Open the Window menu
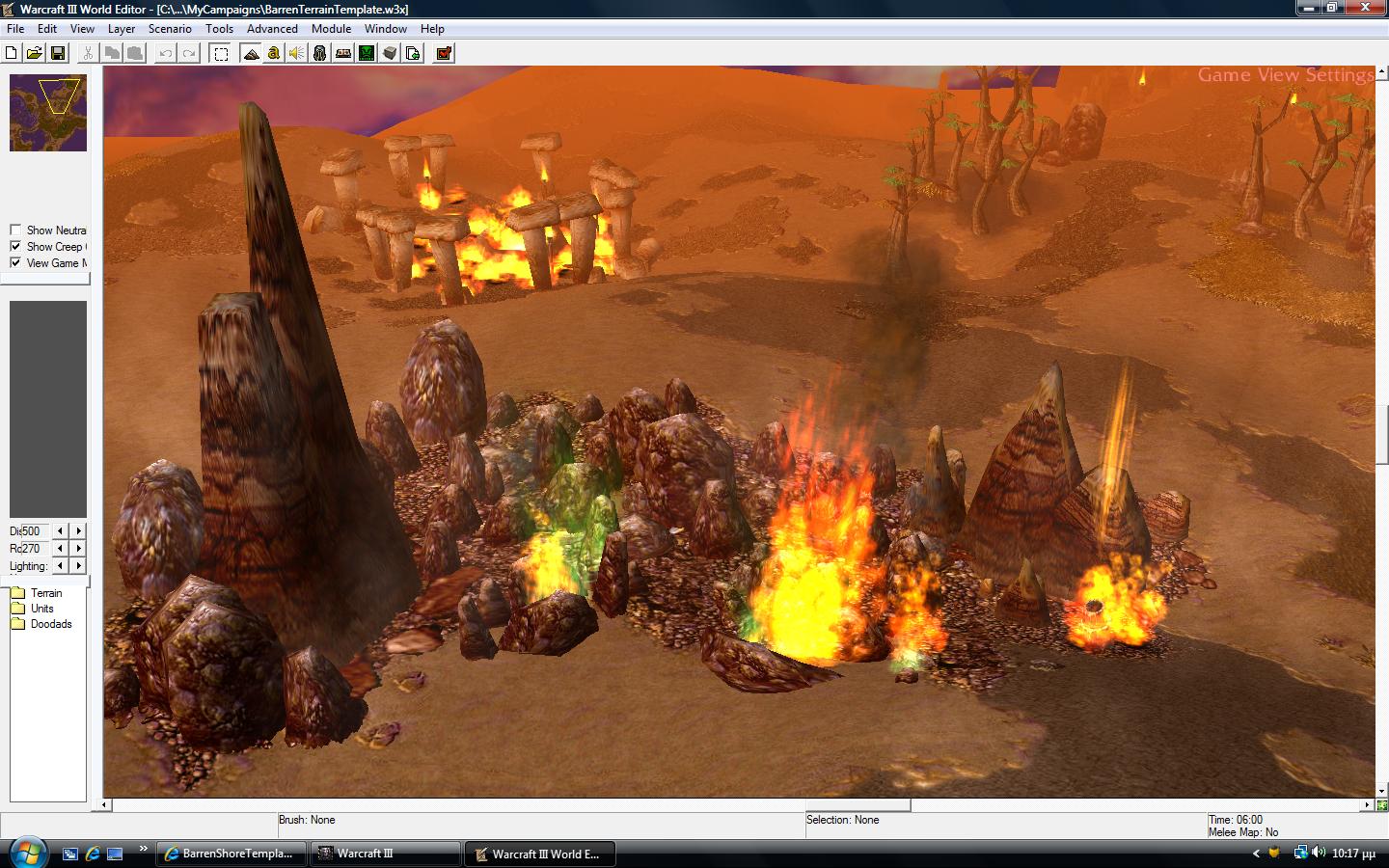Image resolution: width=1389 pixels, height=868 pixels. coord(385,29)
